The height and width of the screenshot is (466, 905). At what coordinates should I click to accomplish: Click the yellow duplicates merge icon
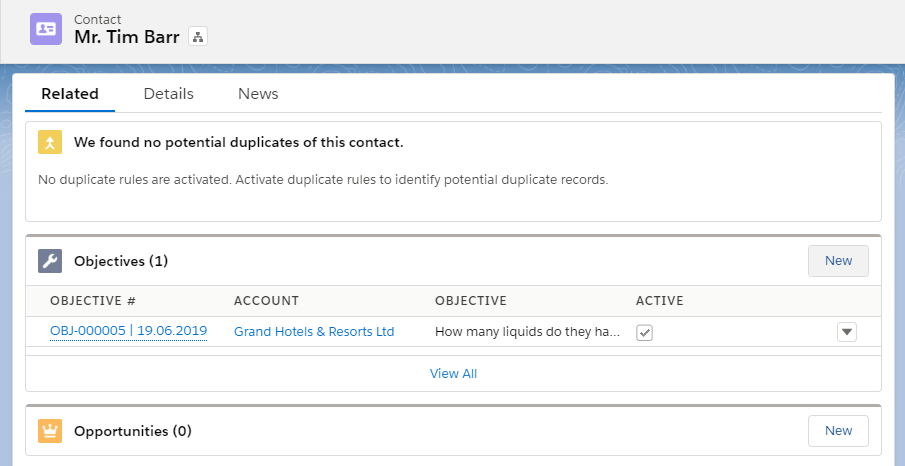[x=50, y=142]
